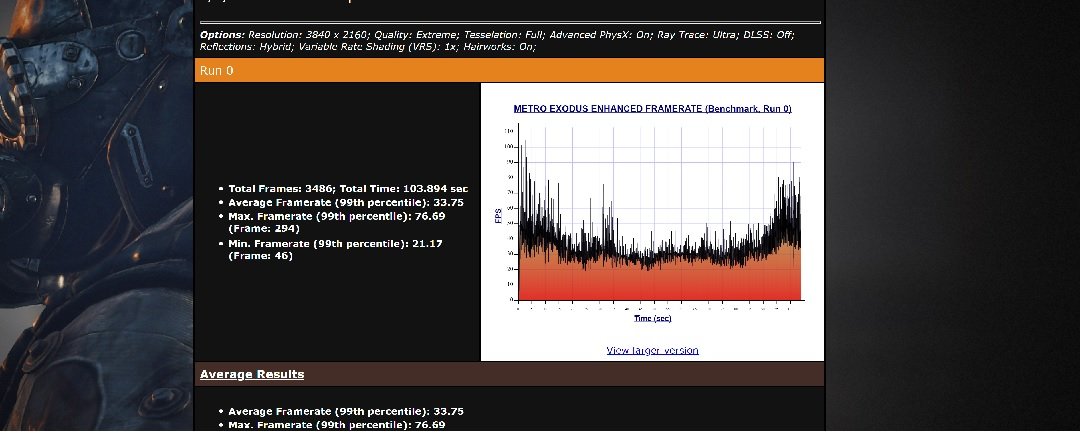
Task: Click the 'FPS' axis label on chart
Action: (x=498, y=217)
